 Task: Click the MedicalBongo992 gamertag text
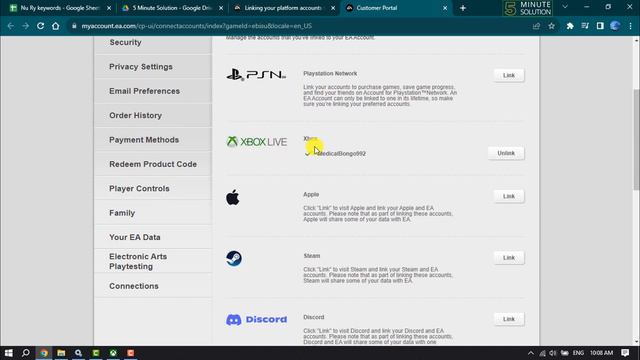click(x=341, y=153)
